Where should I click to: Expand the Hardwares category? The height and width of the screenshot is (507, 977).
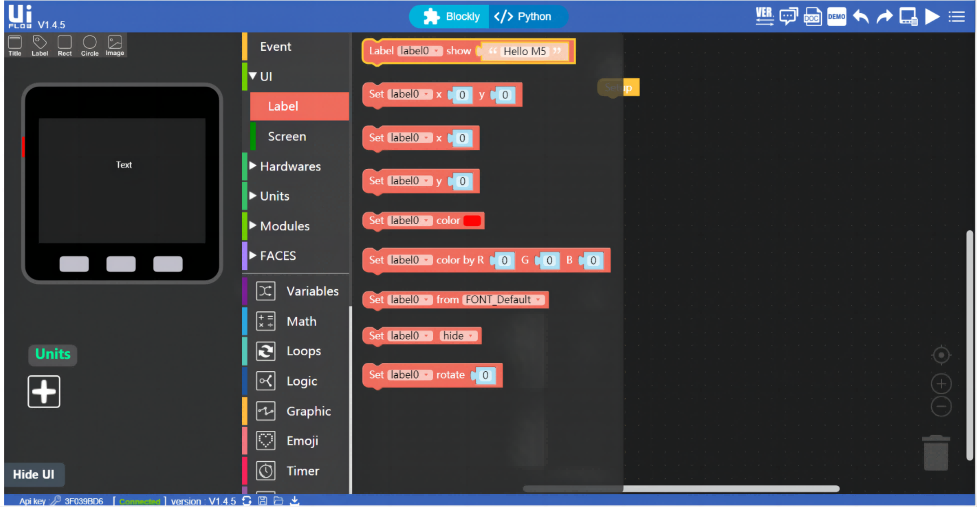(x=253, y=166)
